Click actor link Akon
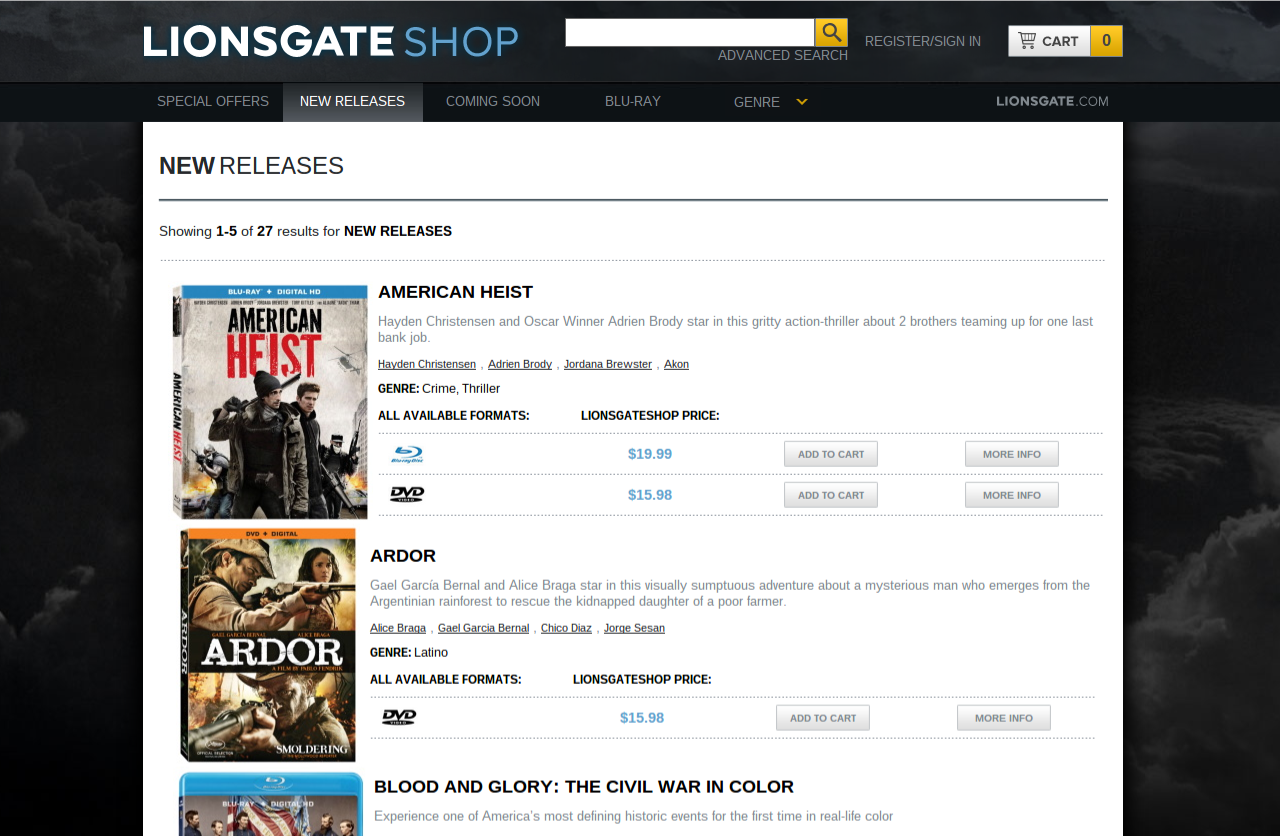 677,364
